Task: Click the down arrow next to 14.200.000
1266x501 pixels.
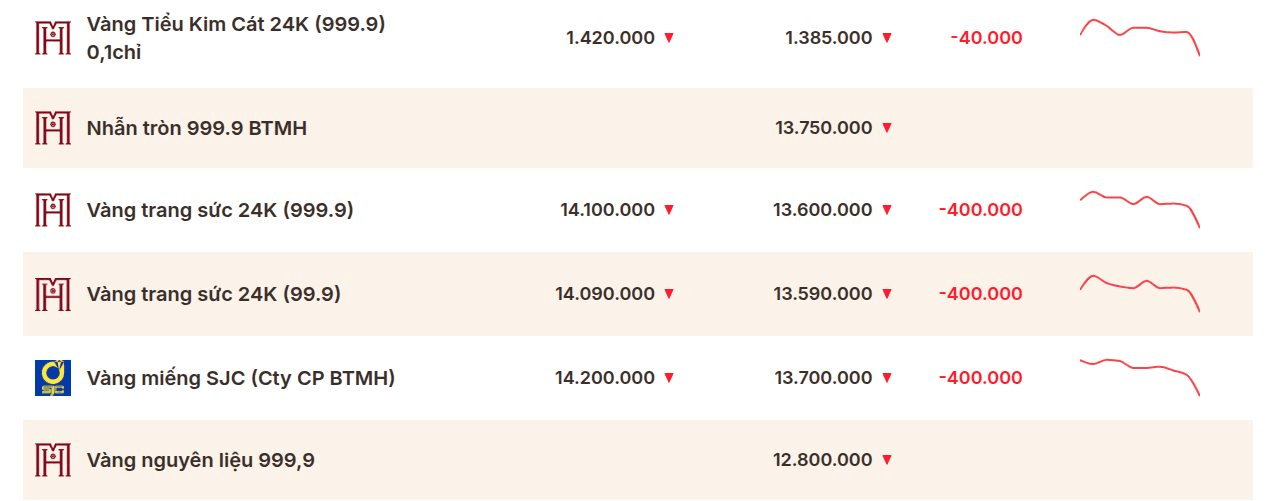Action: pos(669,378)
